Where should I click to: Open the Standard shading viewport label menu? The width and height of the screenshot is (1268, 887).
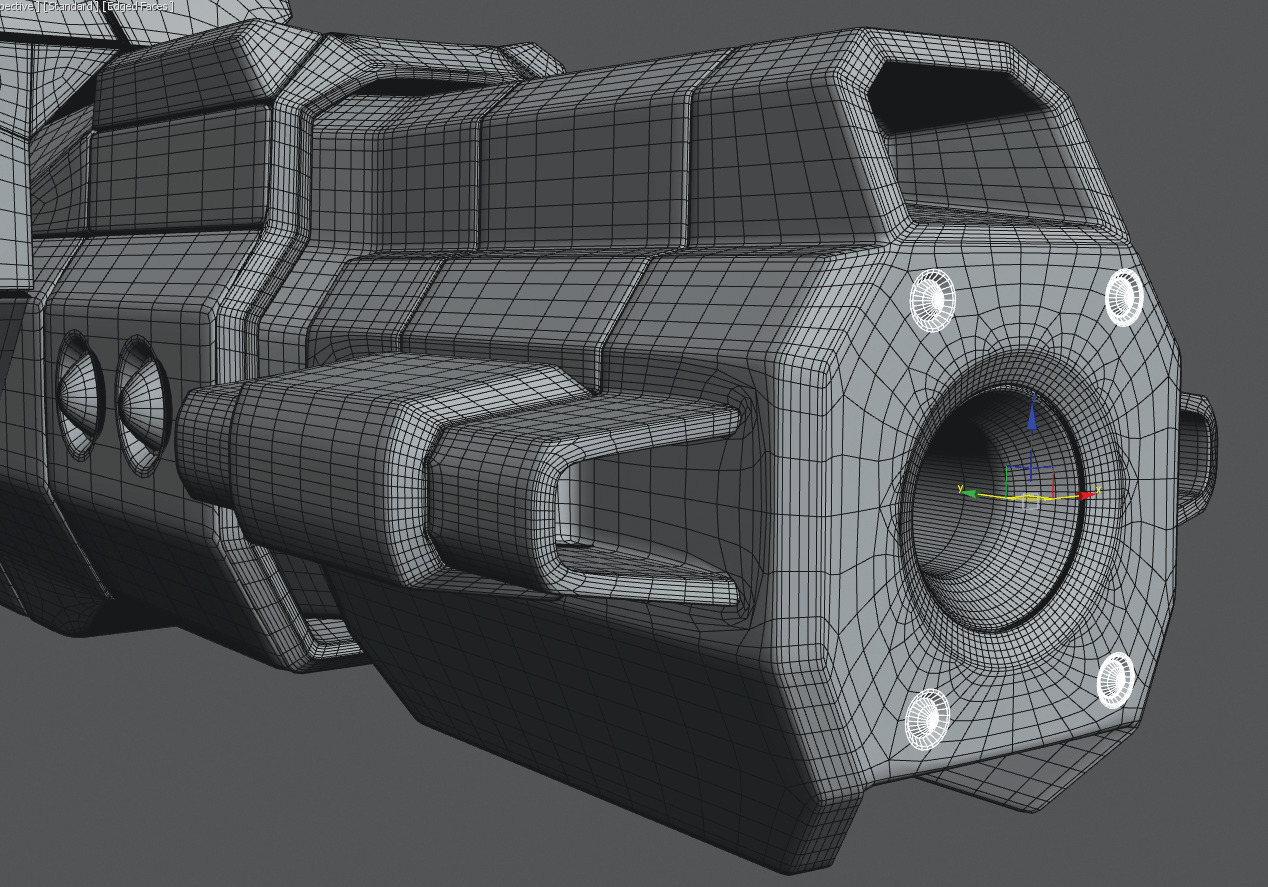pyautogui.click(x=71, y=6)
